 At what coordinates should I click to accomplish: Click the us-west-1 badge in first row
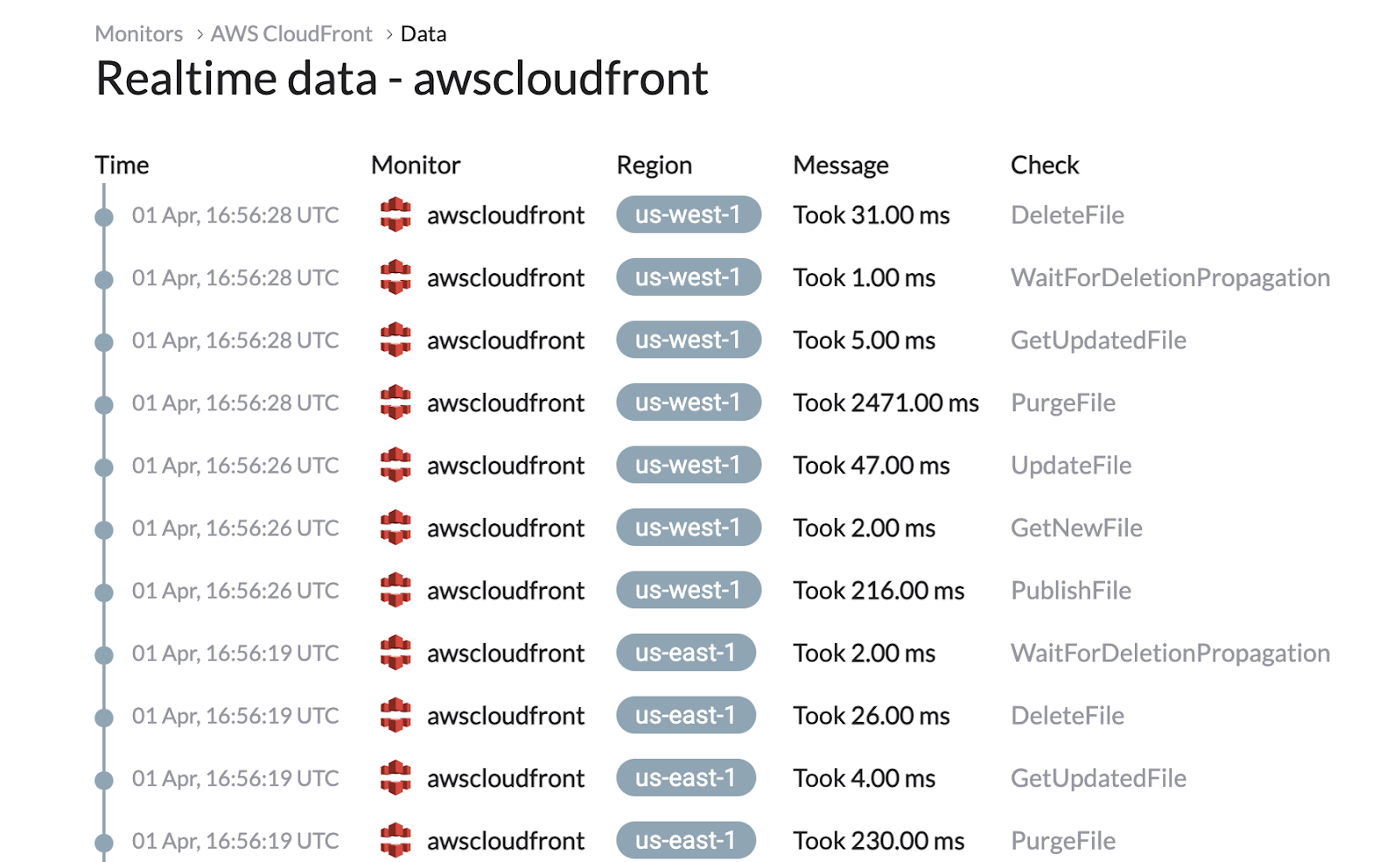coord(689,214)
